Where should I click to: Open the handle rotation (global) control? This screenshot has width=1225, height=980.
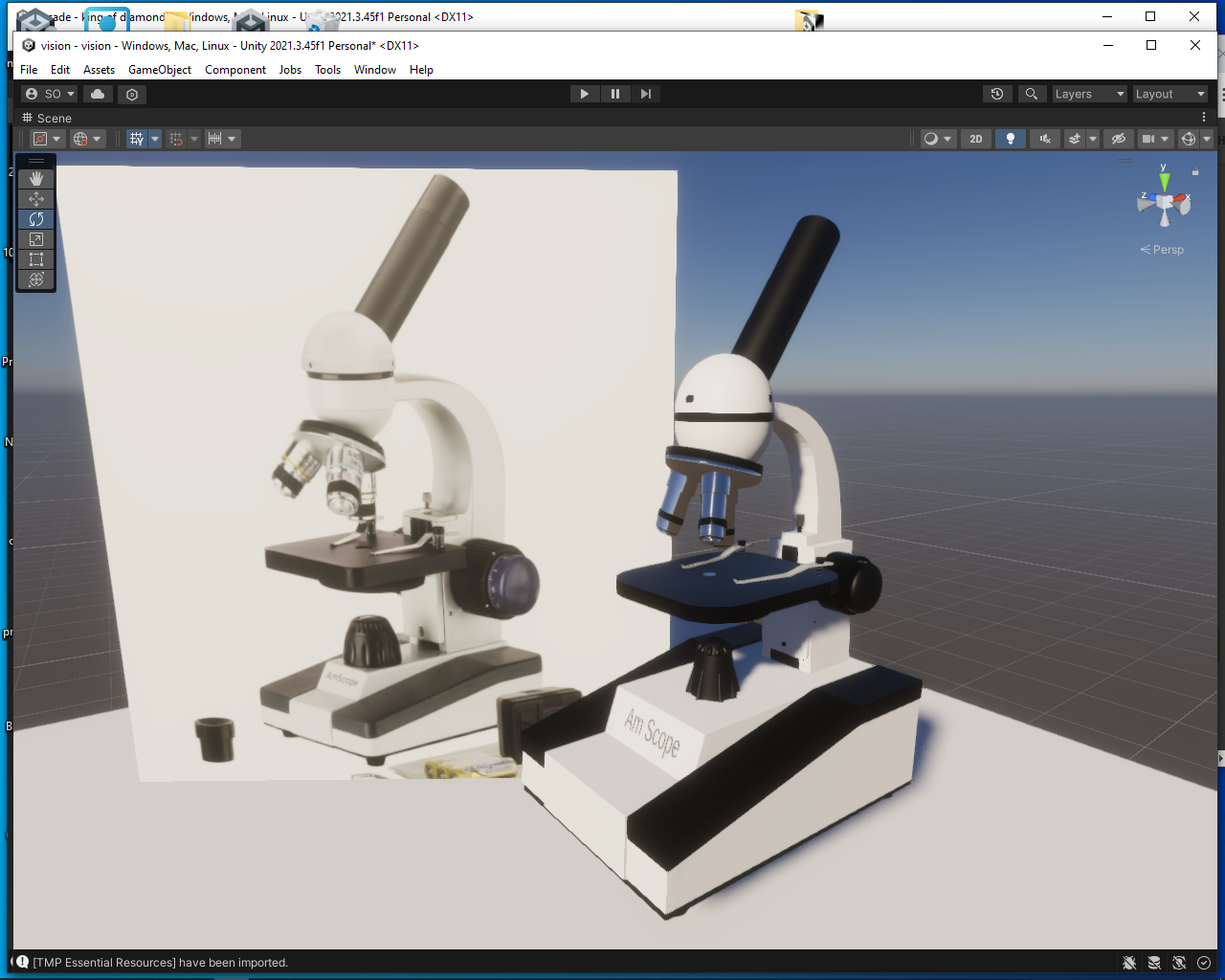[x=86, y=139]
